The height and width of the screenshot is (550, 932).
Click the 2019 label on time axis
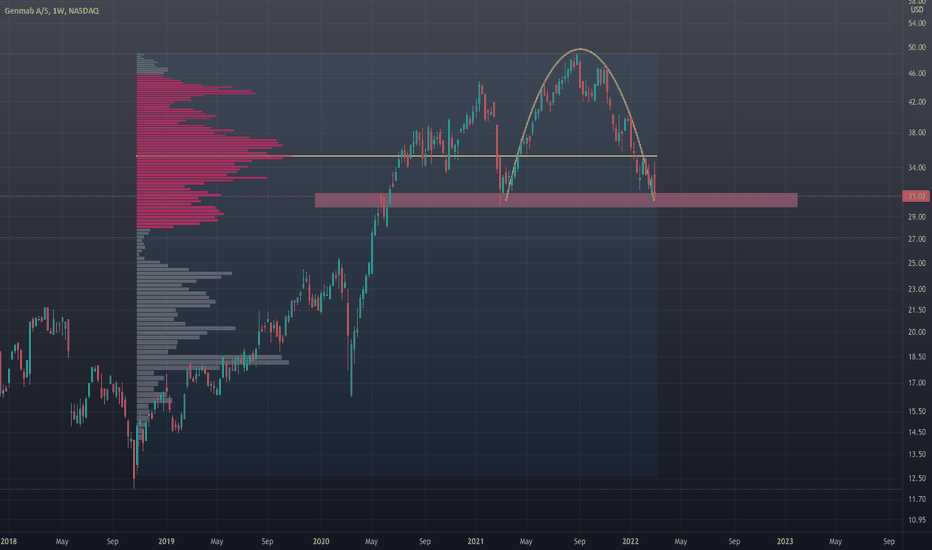tap(166, 541)
